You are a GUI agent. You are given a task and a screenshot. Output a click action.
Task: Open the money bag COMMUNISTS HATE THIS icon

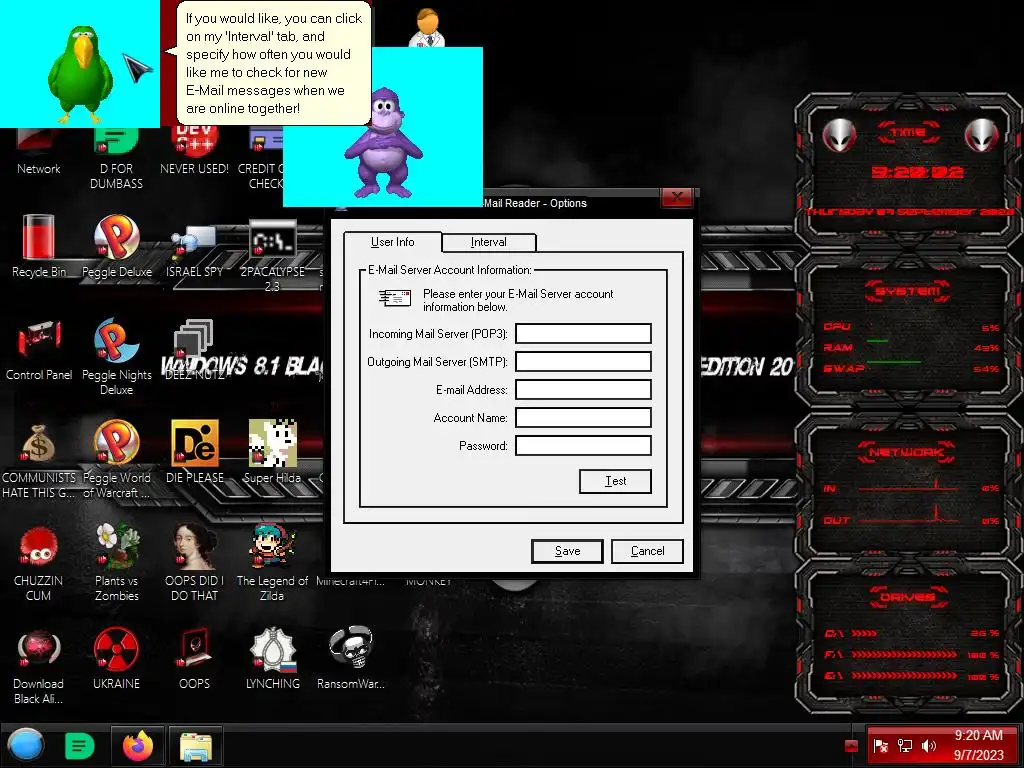[x=39, y=460]
